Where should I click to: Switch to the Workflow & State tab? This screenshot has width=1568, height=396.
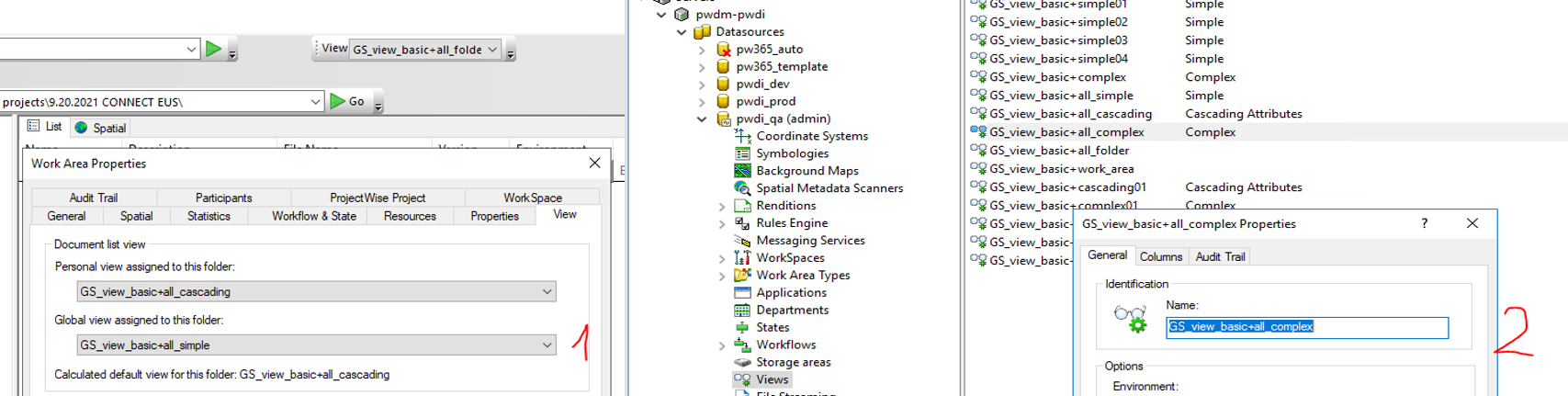313,216
